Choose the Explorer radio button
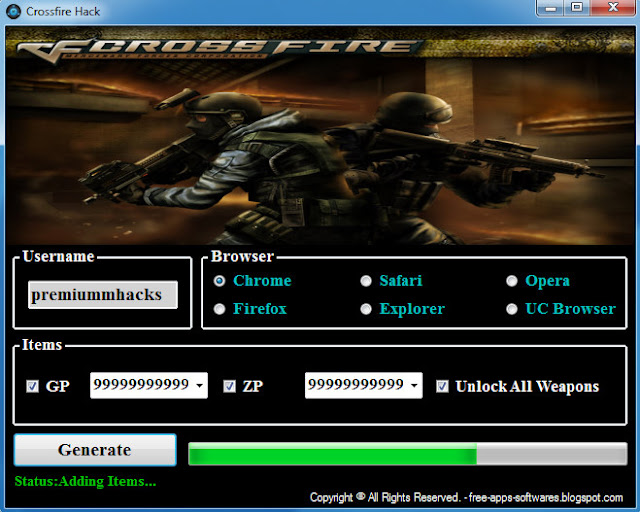Viewport: 640px width, 512px height. [x=366, y=309]
